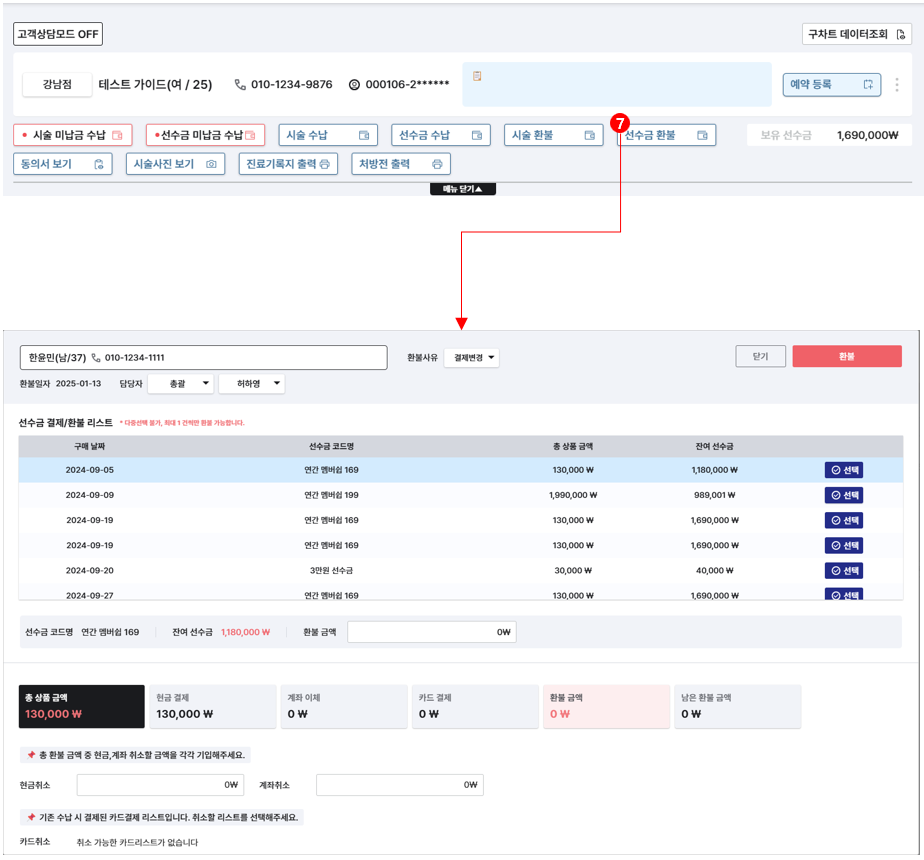Open the 환불사유 결제변경 dropdown
This screenshot has width=924, height=860.
[471, 358]
